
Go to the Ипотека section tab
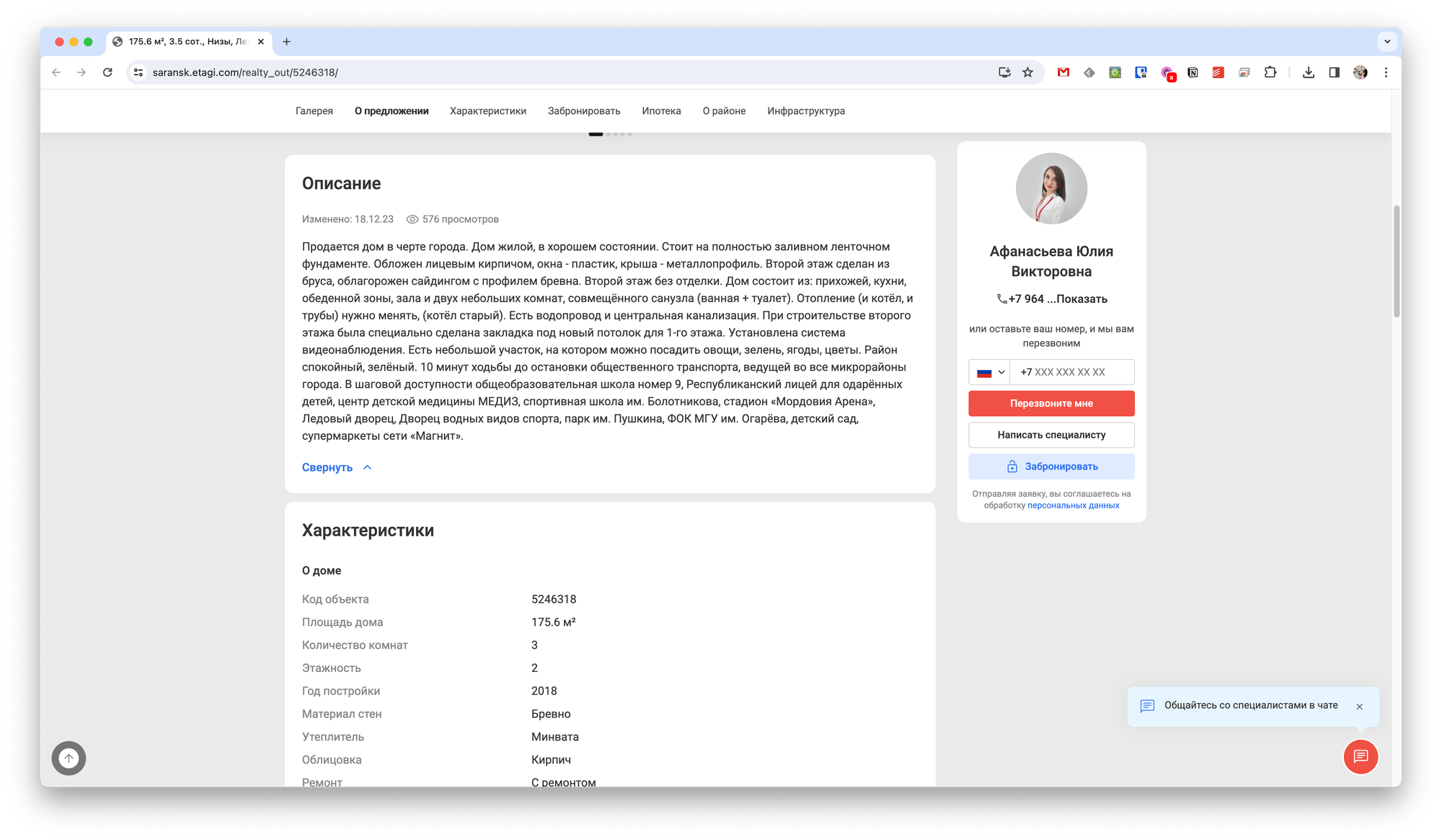point(661,111)
